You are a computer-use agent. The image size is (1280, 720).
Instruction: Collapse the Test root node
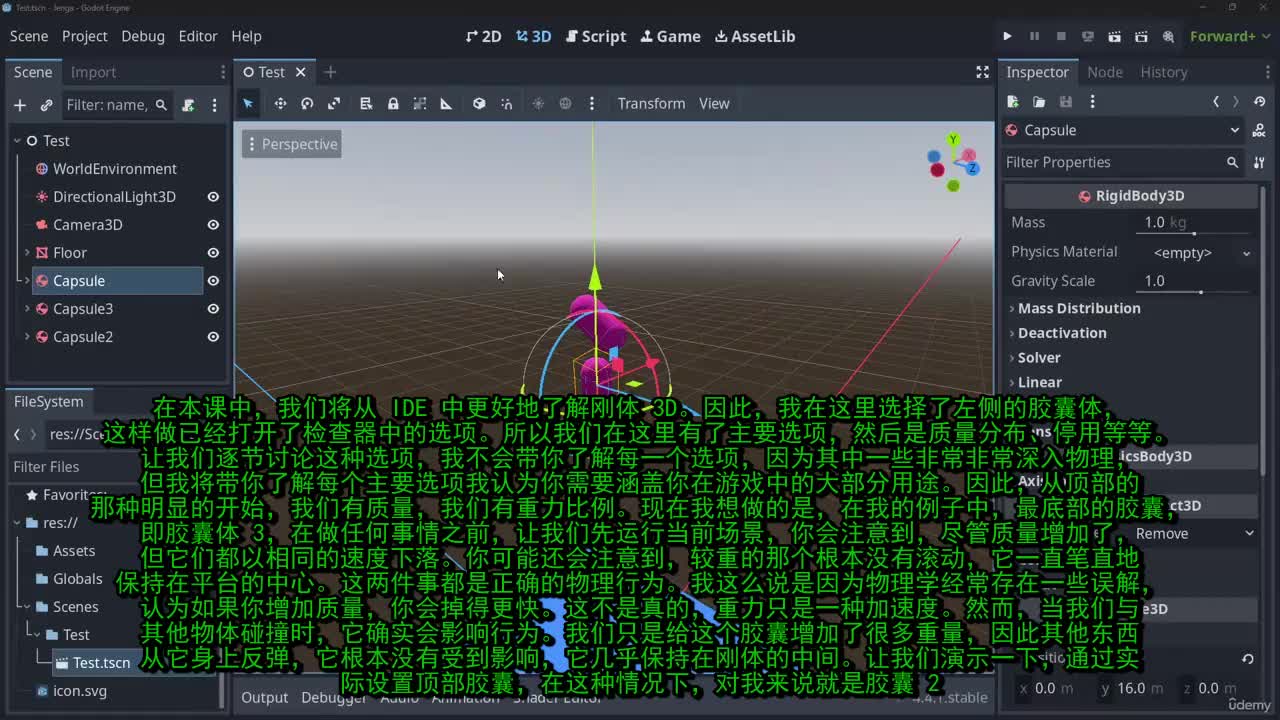(x=17, y=141)
